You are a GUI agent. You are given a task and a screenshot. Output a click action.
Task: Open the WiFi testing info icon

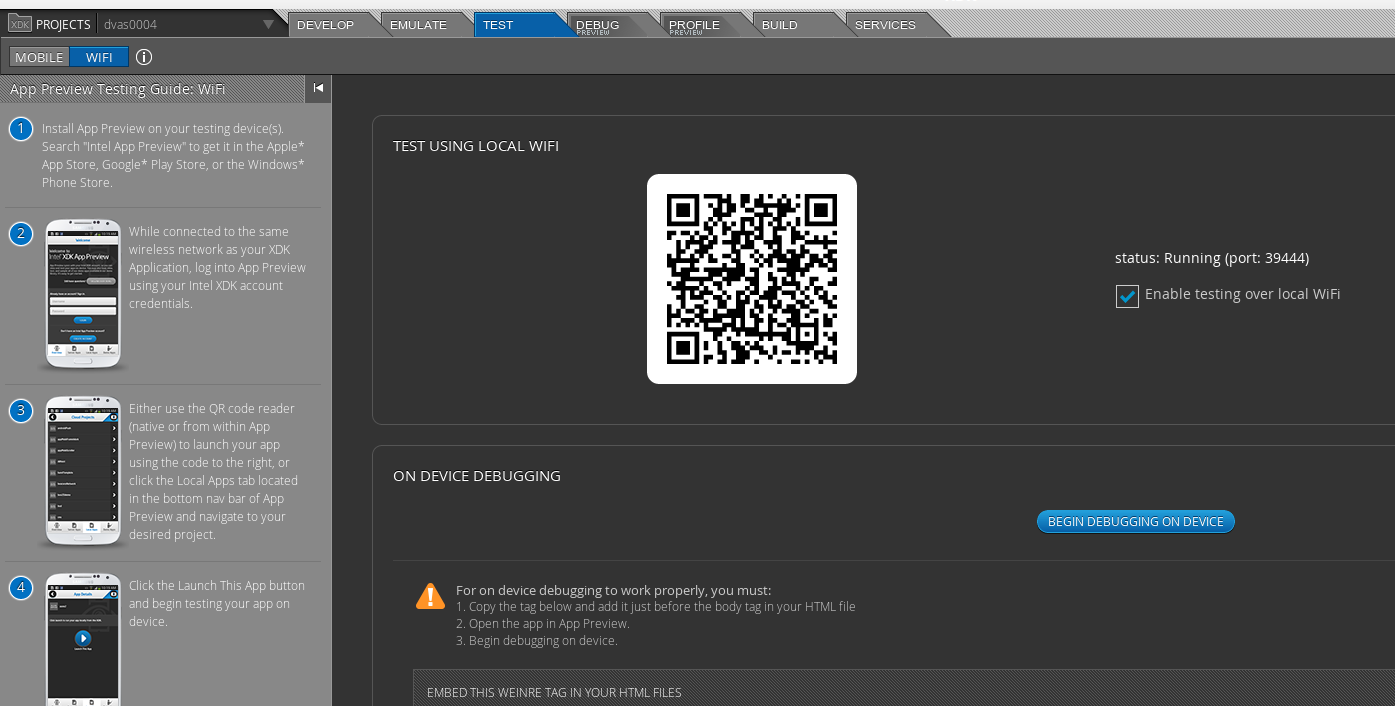[x=144, y=57]
